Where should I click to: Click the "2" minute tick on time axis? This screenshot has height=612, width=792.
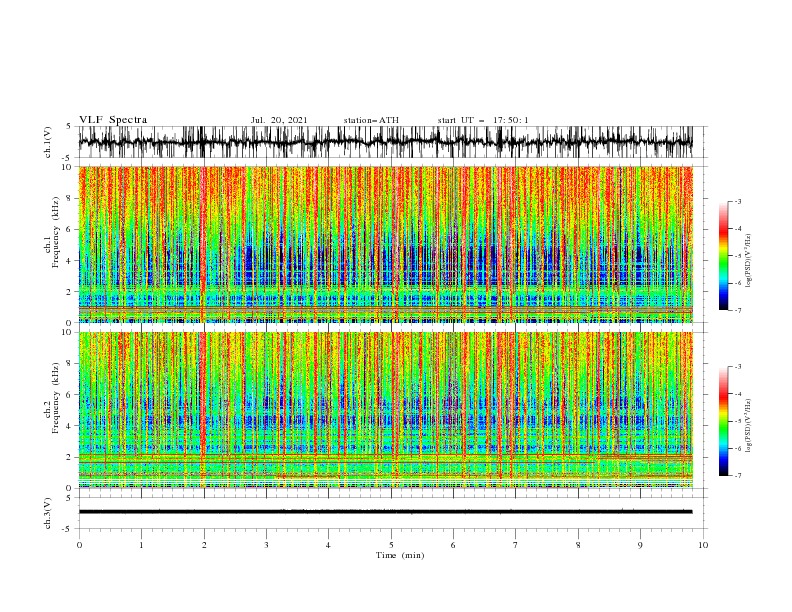(x=204, y=545)
